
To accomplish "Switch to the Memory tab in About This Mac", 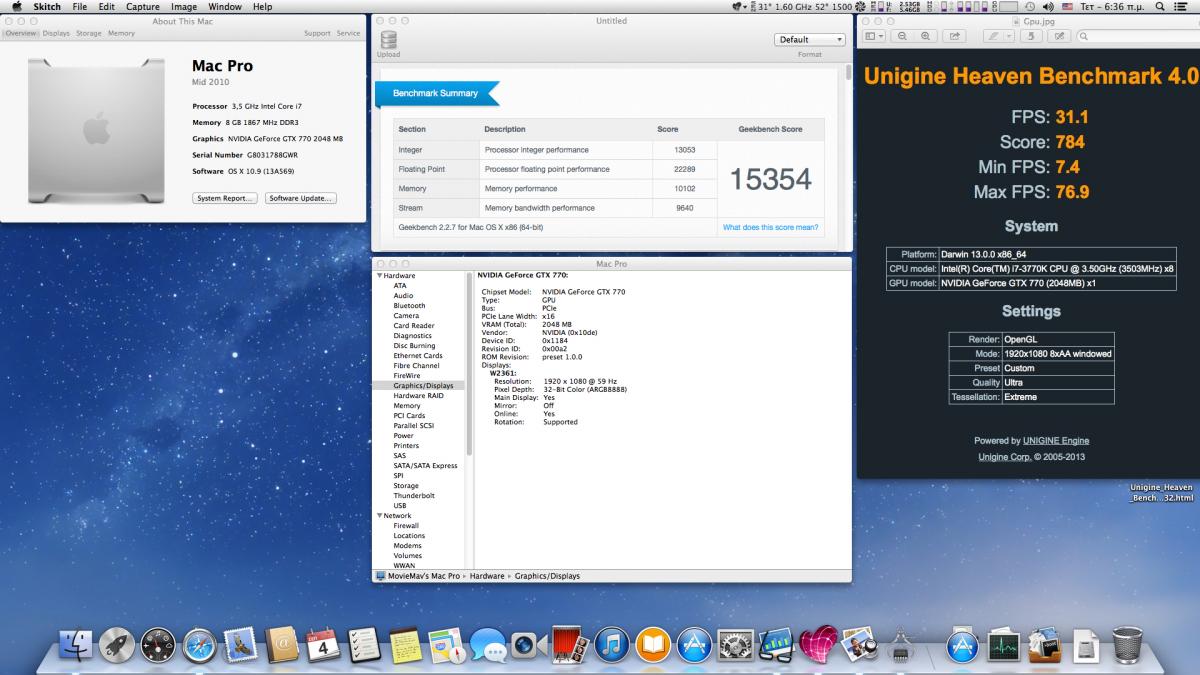I will click(121, 33).
